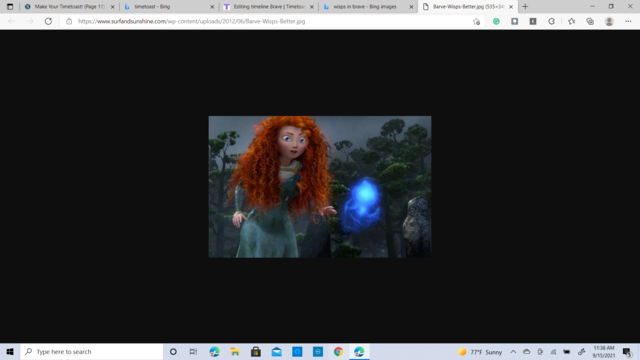Open the dark square extension icon left of the K icon
Image resolution: width=640 pixels, height=360 pixels.
[515, 21]
